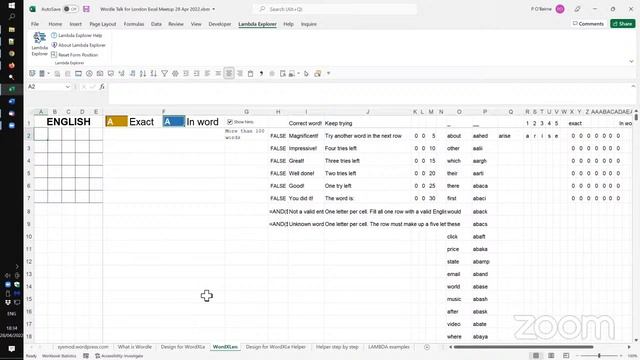640x360 pixels.
Task: Adjust the zoom slider in status bar
Action: (599, 356)
